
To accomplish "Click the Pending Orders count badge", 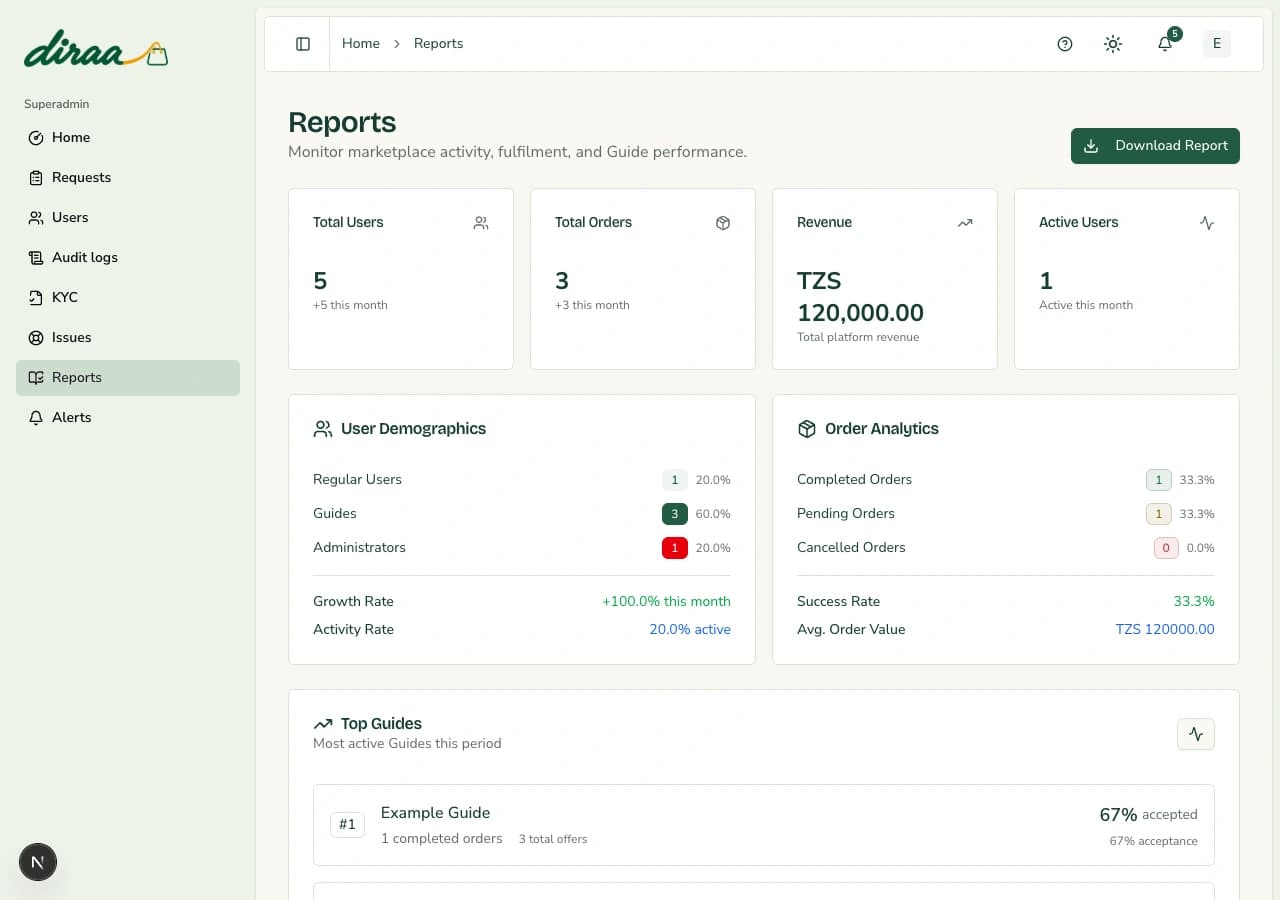I will [x=1159, y=514].
